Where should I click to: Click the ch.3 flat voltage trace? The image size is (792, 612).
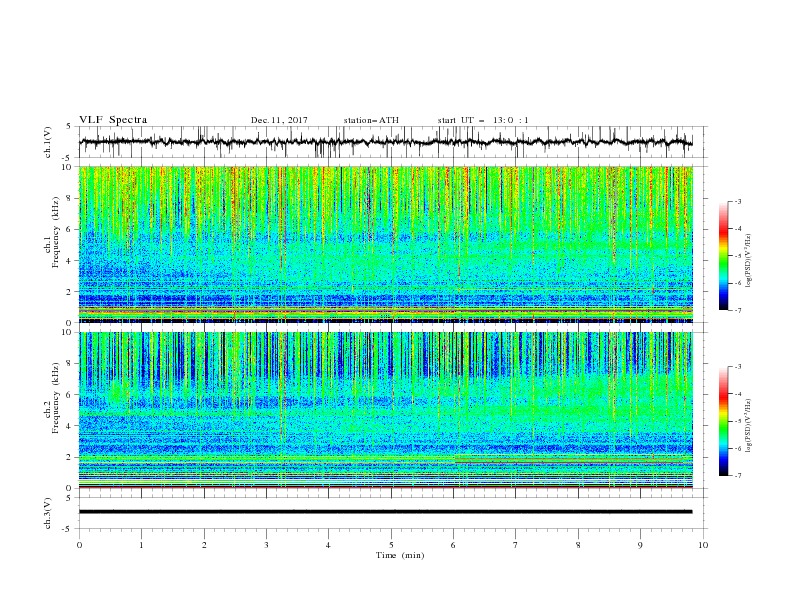point(385,512)
